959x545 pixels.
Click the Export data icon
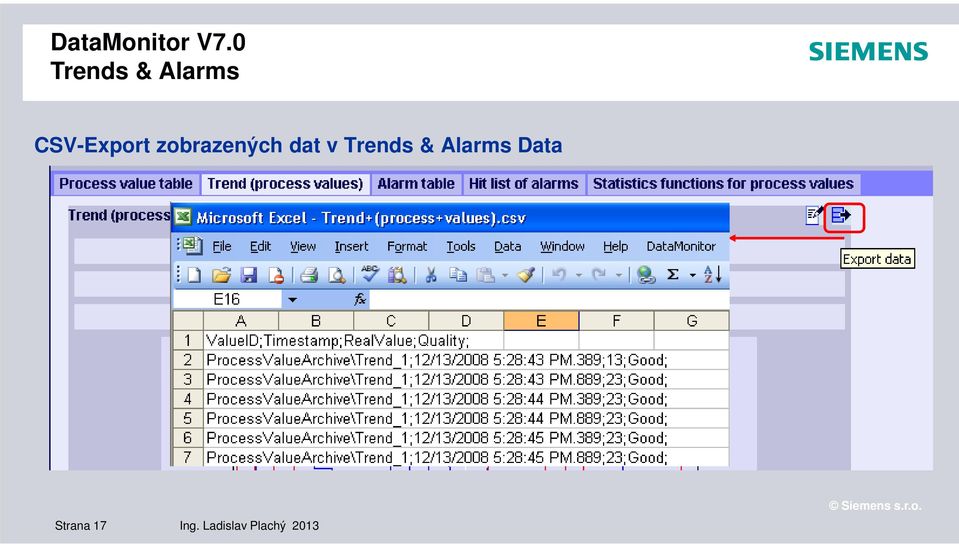coord(841,215)
